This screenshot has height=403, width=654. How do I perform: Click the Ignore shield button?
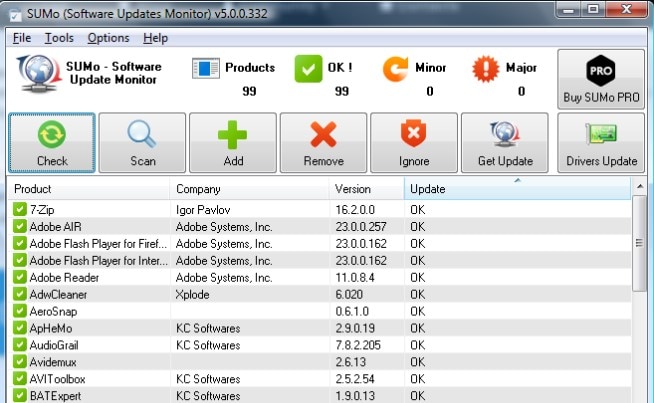(414, 143)
